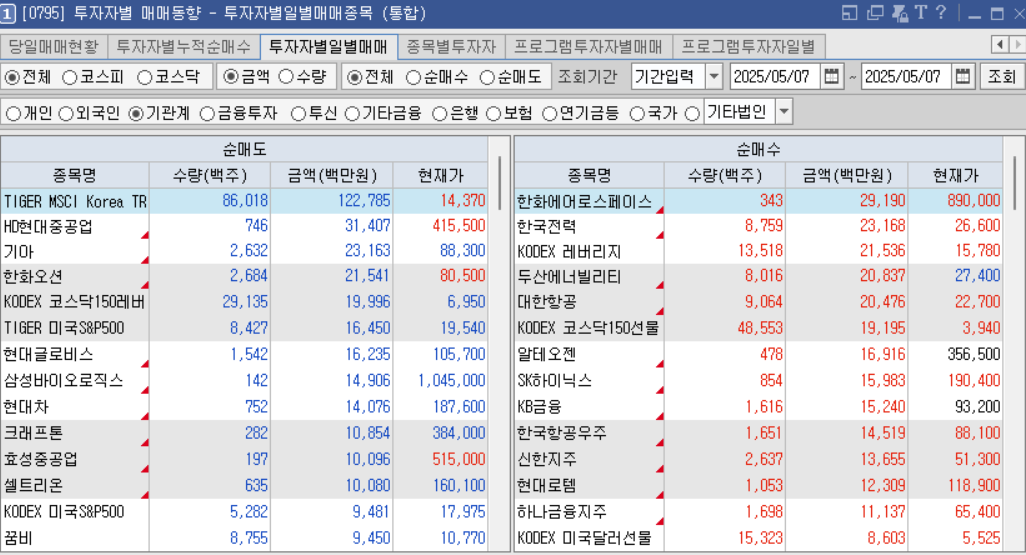The width and height of the screenshot is (1026, 555).
Task: Pick the 개인 investor radio button
Action: click(13, 114)
